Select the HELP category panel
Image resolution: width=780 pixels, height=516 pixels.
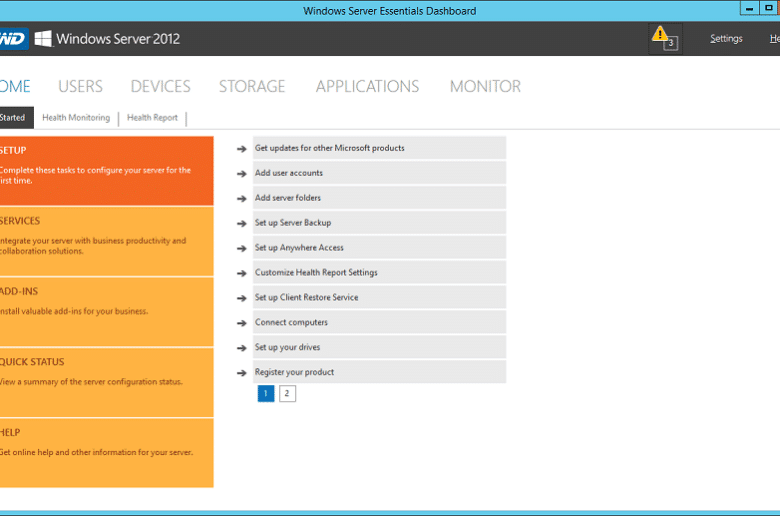click(106, 453)
